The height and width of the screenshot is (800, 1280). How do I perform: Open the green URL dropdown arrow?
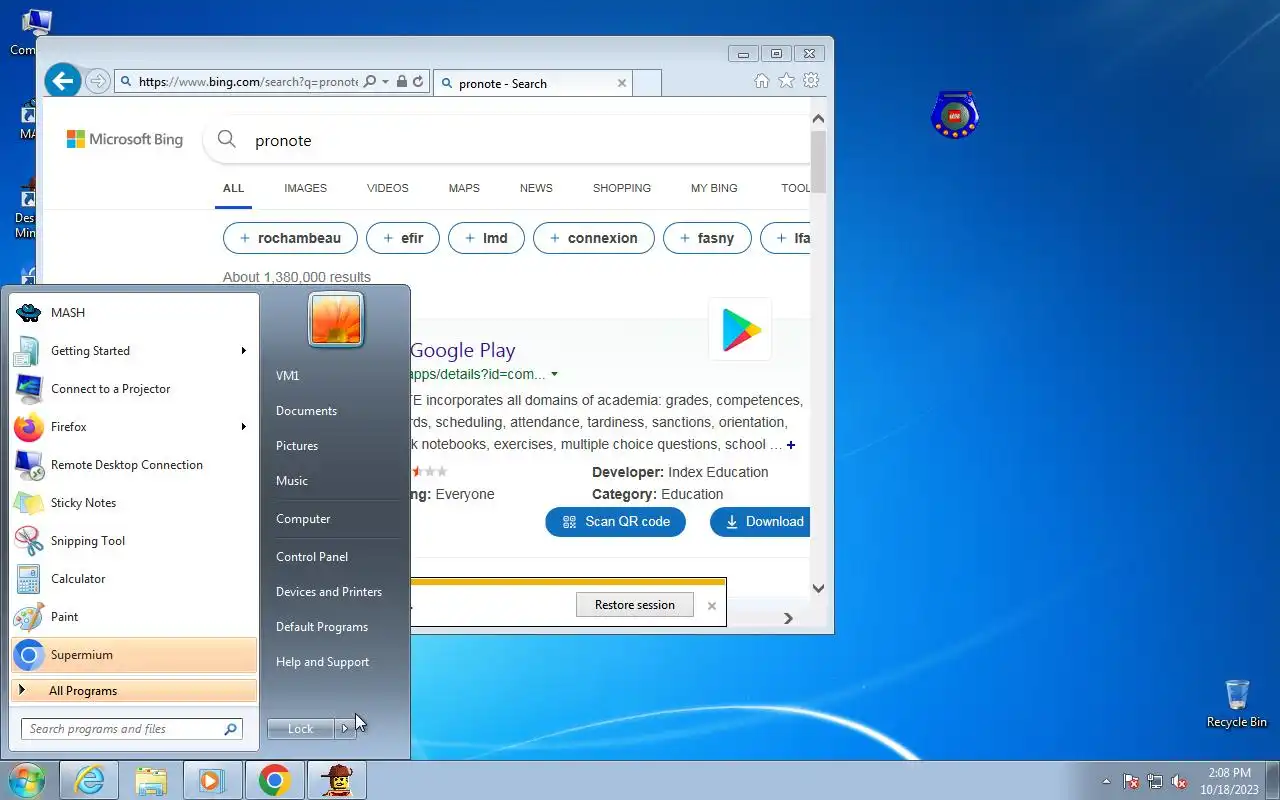pos(554,375)
